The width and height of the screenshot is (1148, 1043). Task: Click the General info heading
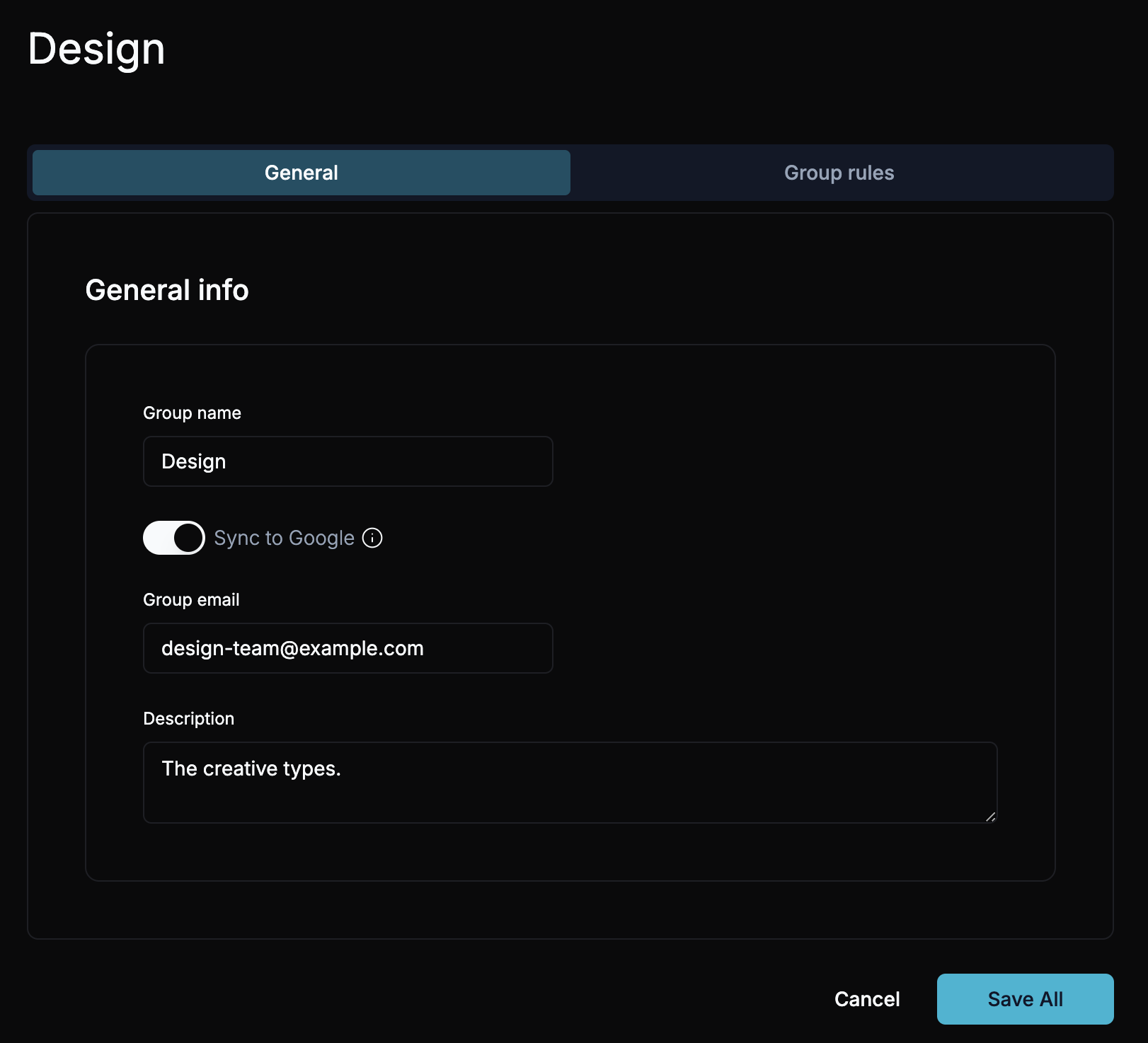tap(167, 290)
